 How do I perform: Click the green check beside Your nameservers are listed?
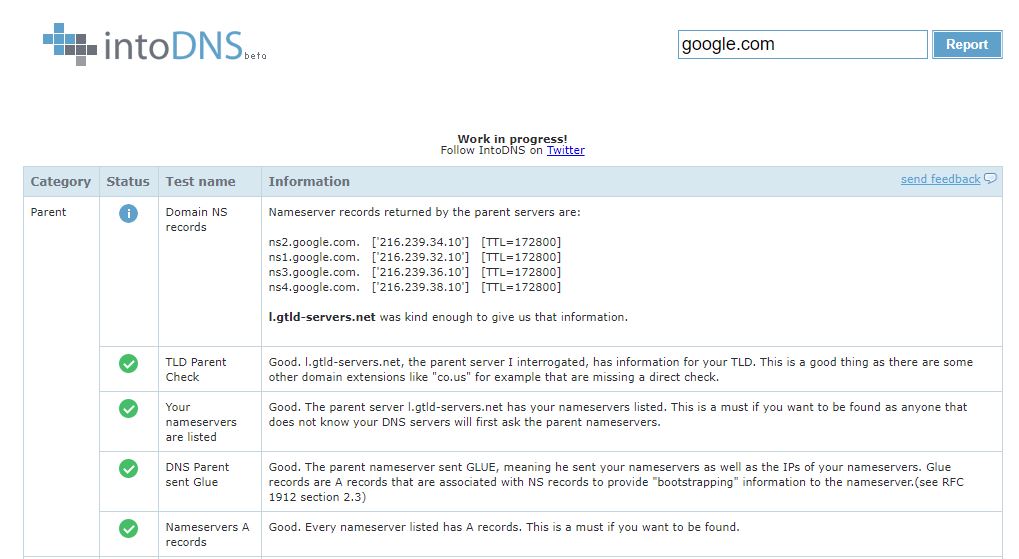[129, 408]
